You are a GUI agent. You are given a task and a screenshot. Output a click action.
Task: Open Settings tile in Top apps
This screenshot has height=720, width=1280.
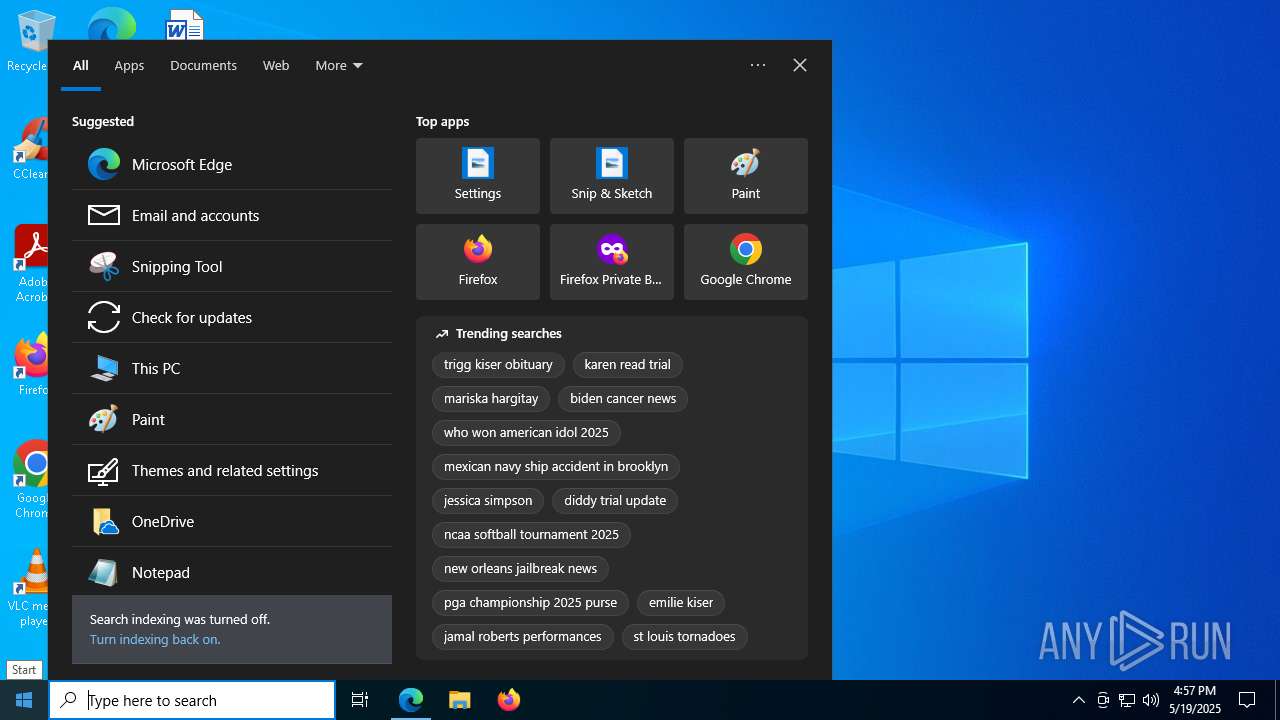(x=478, y=176)
